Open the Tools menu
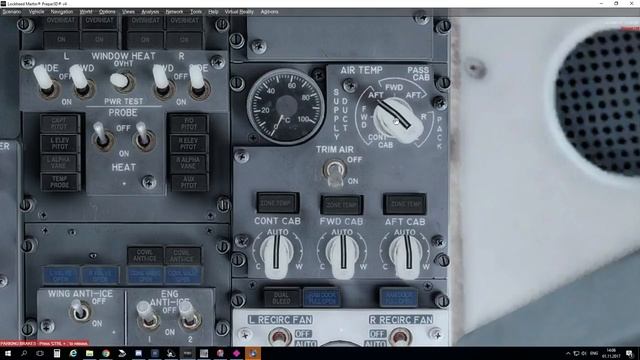 [x=196, y=12]
